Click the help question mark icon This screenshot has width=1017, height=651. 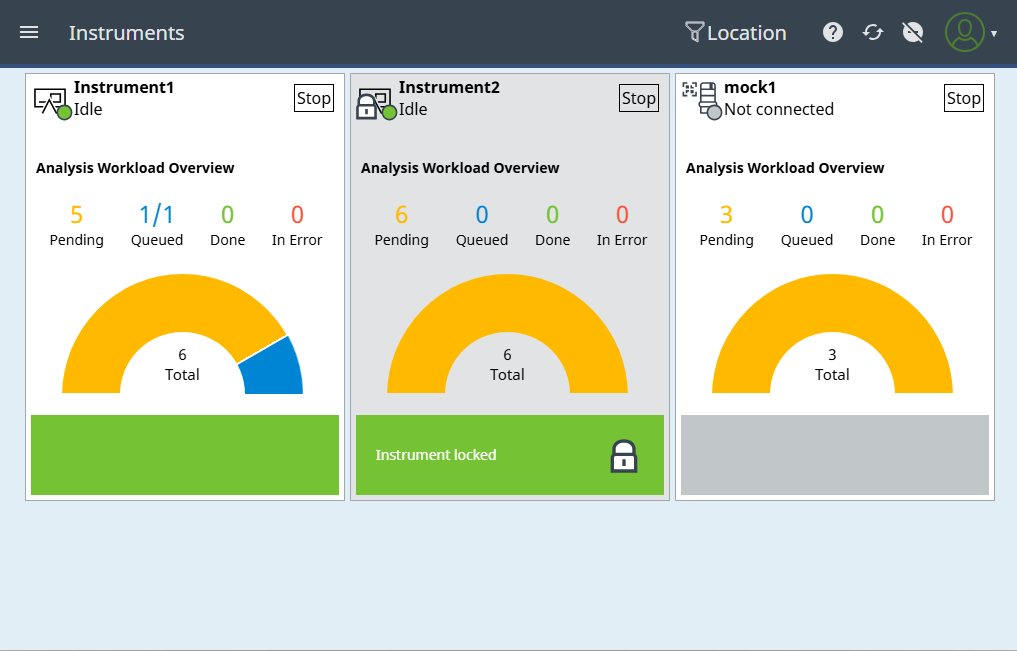point(833,32)
